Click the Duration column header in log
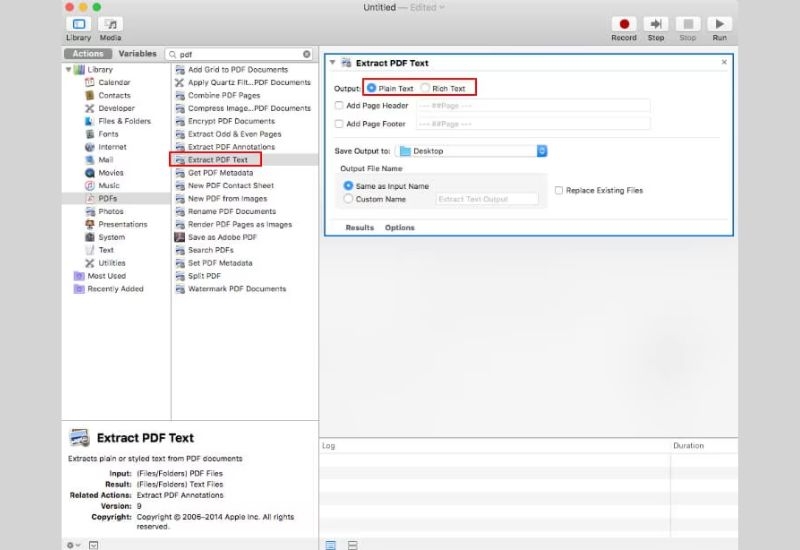 (x=688, y=445)
